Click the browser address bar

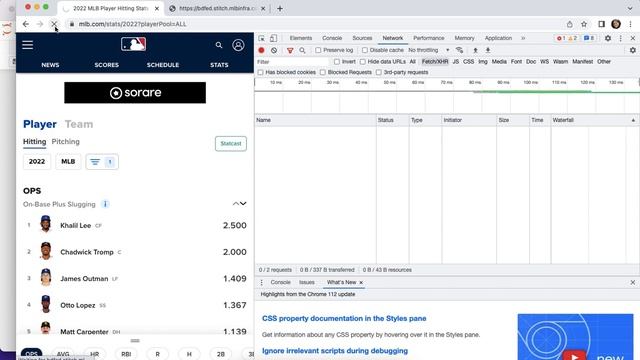point(314,24)
